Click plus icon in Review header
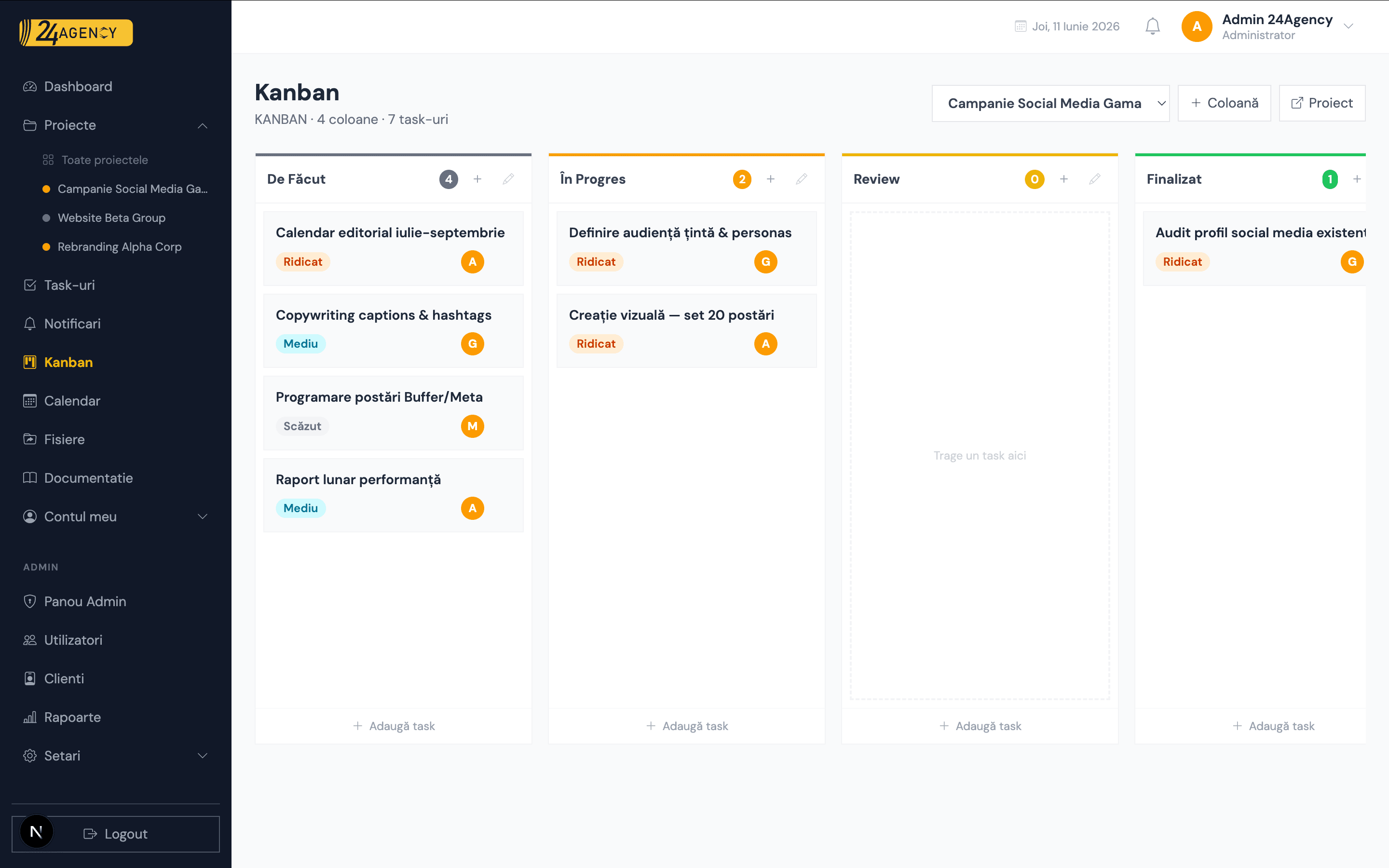 point(1064,179)
